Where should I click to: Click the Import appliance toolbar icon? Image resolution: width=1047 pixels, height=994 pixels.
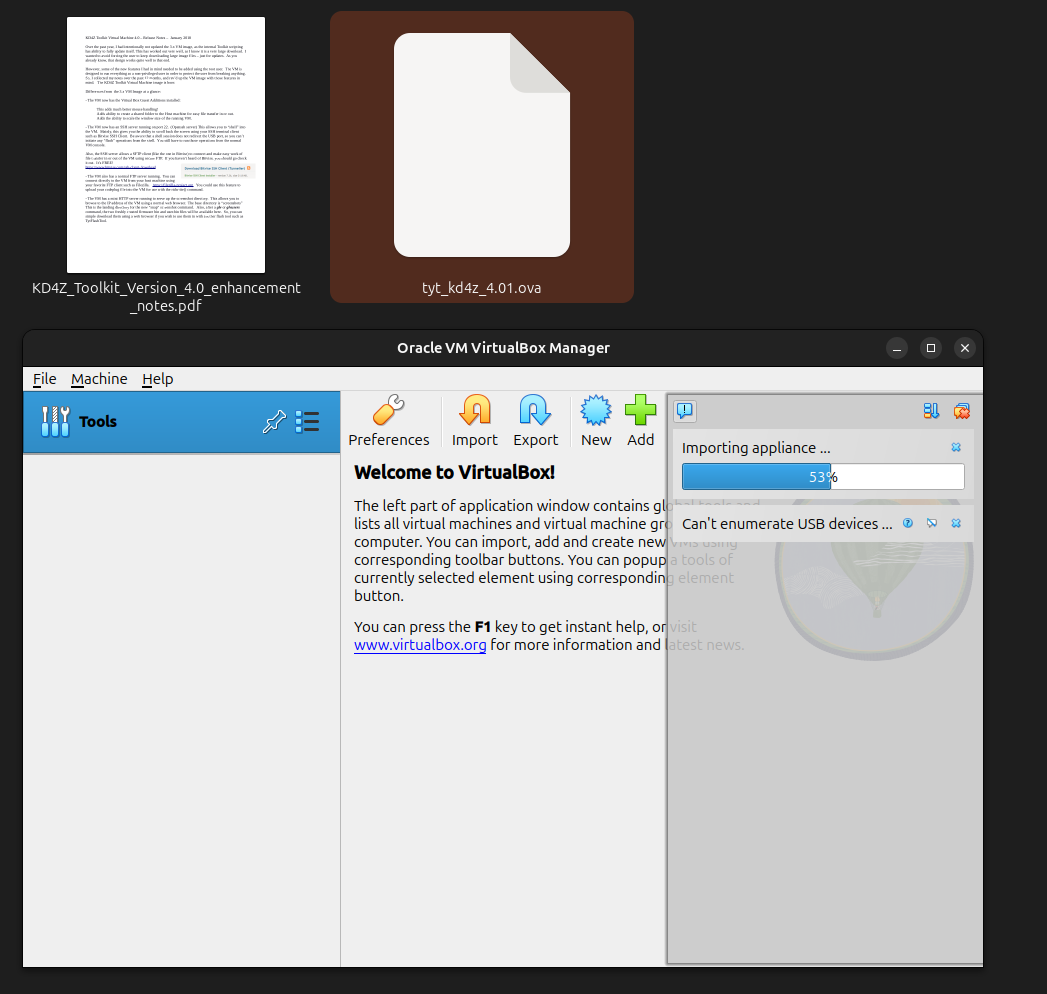click(474, 421)
